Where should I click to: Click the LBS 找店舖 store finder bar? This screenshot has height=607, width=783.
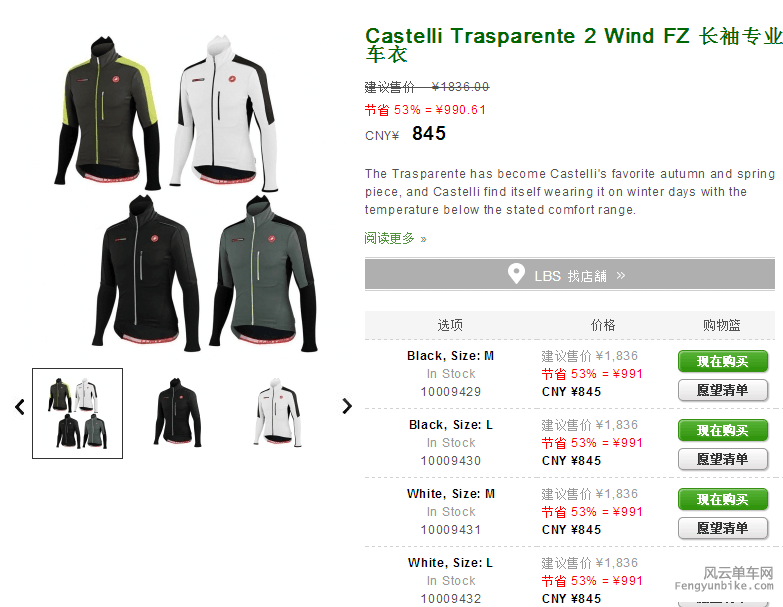click(x=570, y=274)
